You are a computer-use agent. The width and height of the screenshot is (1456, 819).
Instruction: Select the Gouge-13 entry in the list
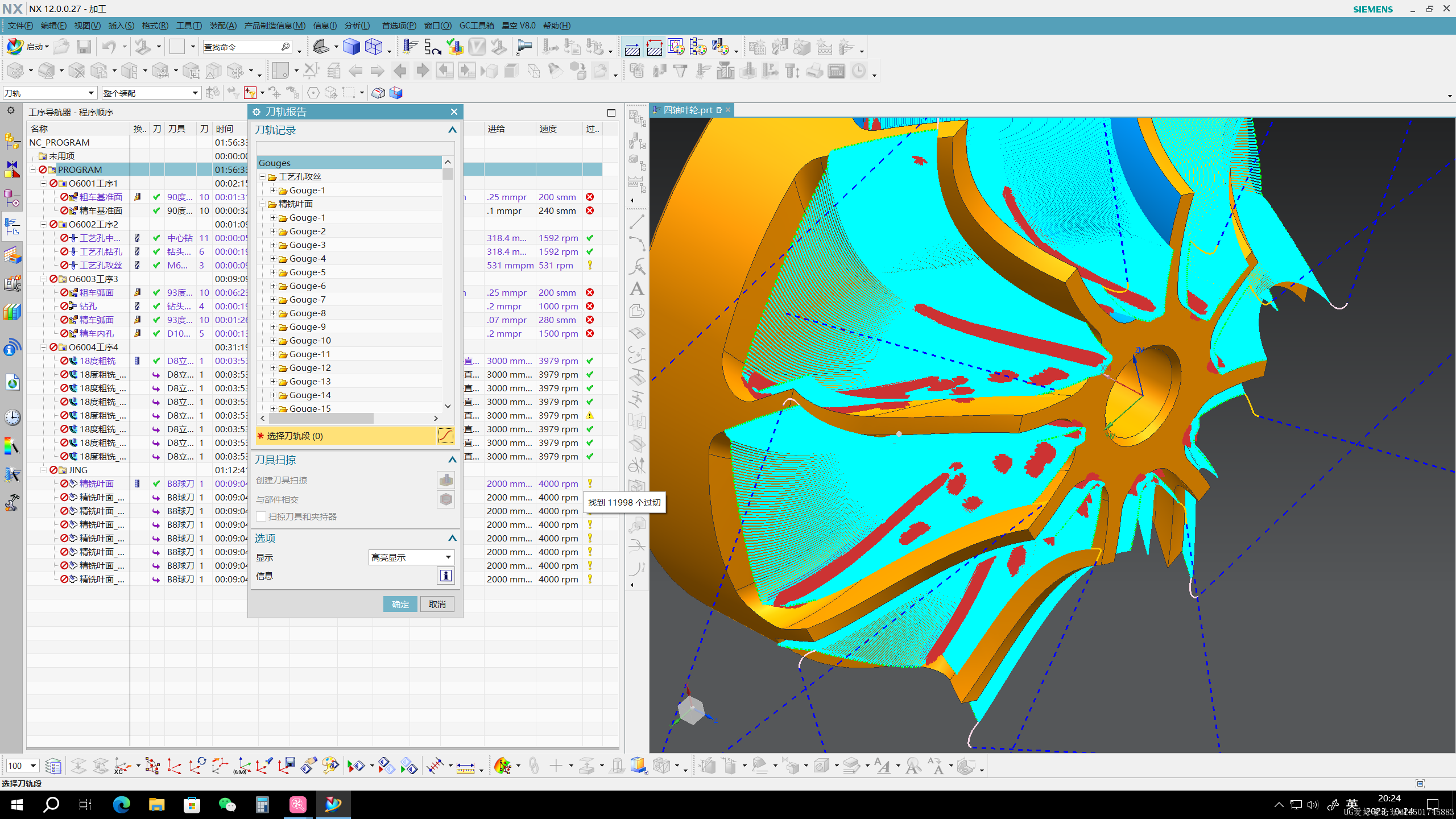click(309, 382)
